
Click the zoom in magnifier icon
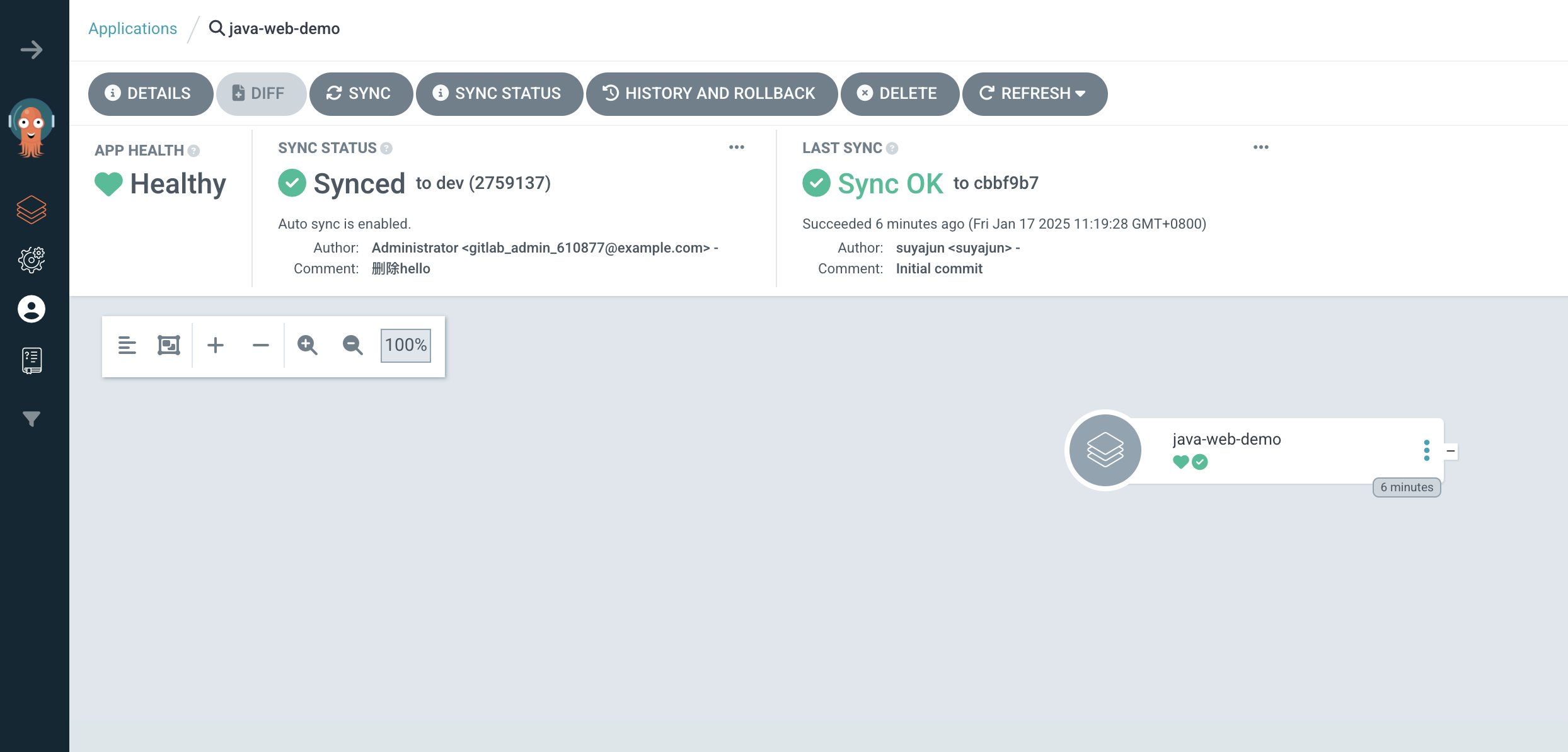tap(307, 345)
